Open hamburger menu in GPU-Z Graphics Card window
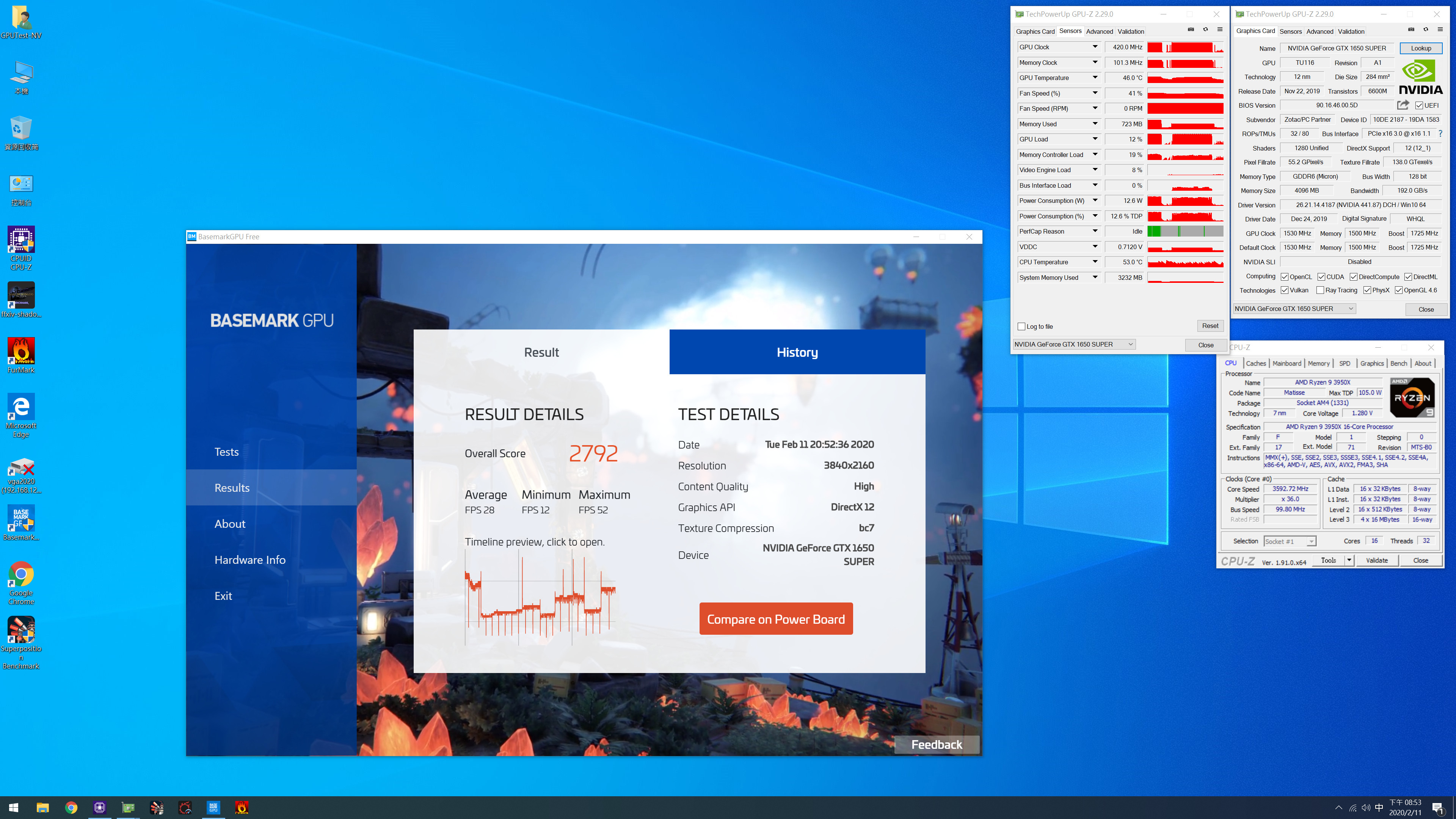 (1440, 30)
